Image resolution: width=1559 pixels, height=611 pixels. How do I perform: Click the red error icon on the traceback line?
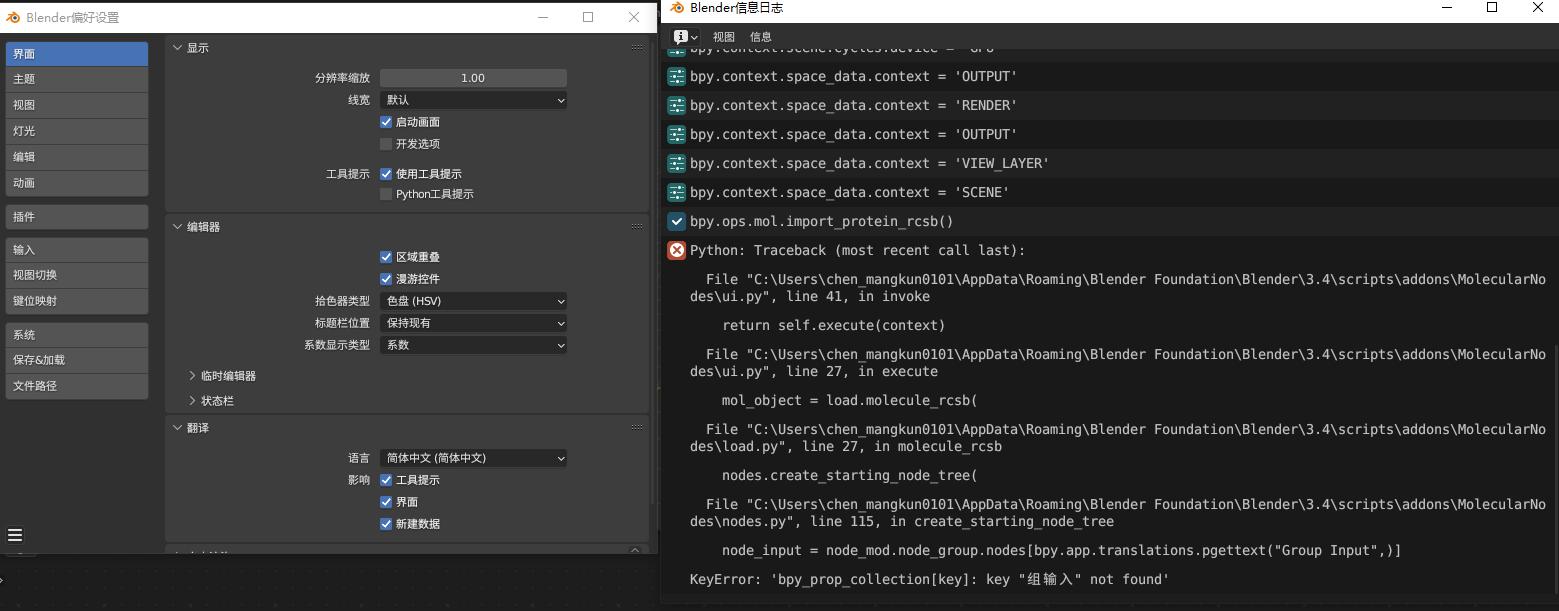[x=676, y=250]
